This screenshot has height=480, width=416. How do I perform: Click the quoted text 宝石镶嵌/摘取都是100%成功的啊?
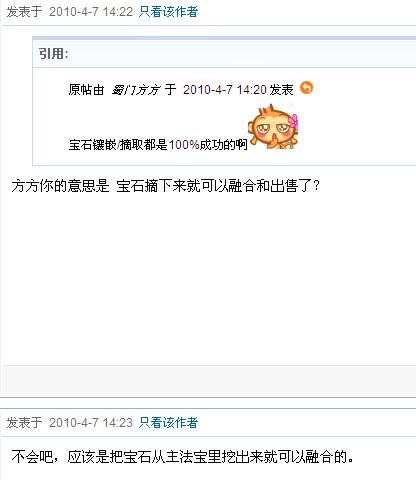click(158, 145)
